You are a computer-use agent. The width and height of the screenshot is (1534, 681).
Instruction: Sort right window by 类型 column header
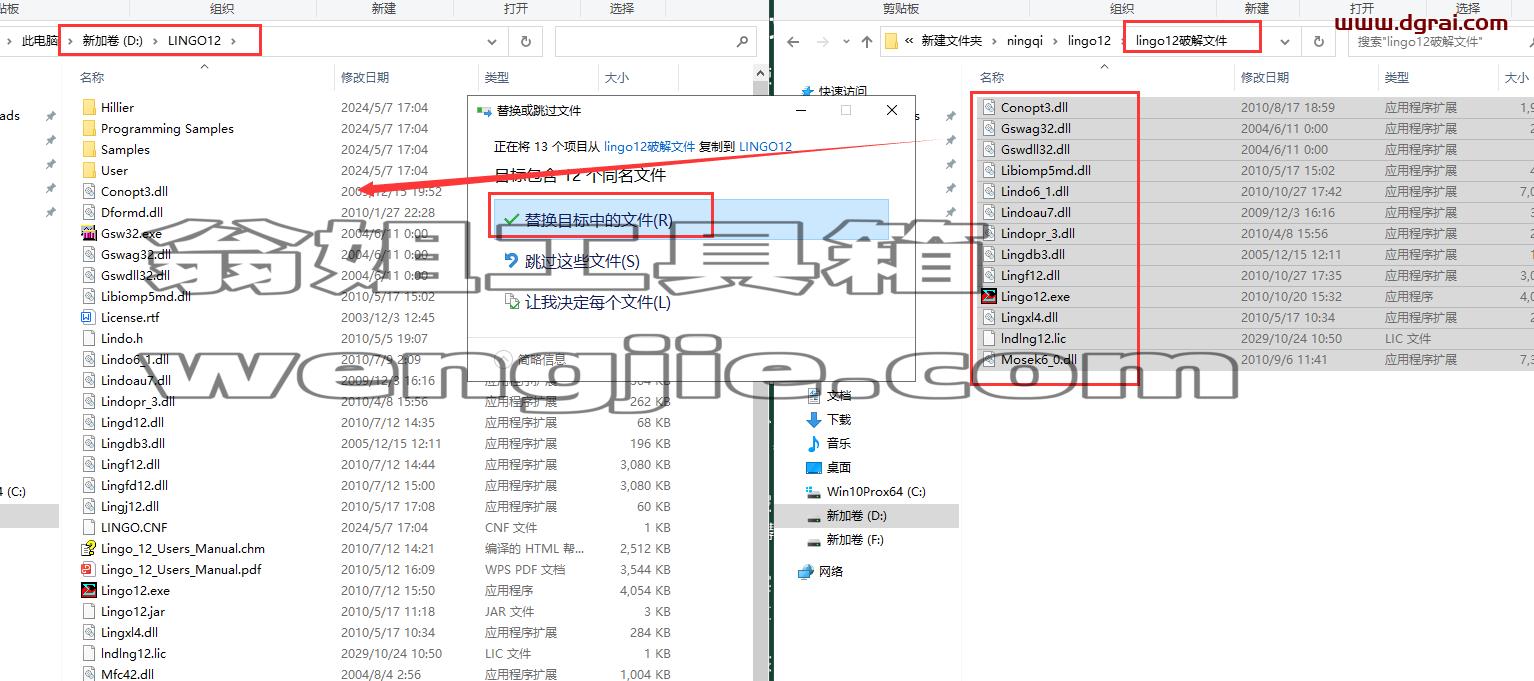click(1397, 77)
